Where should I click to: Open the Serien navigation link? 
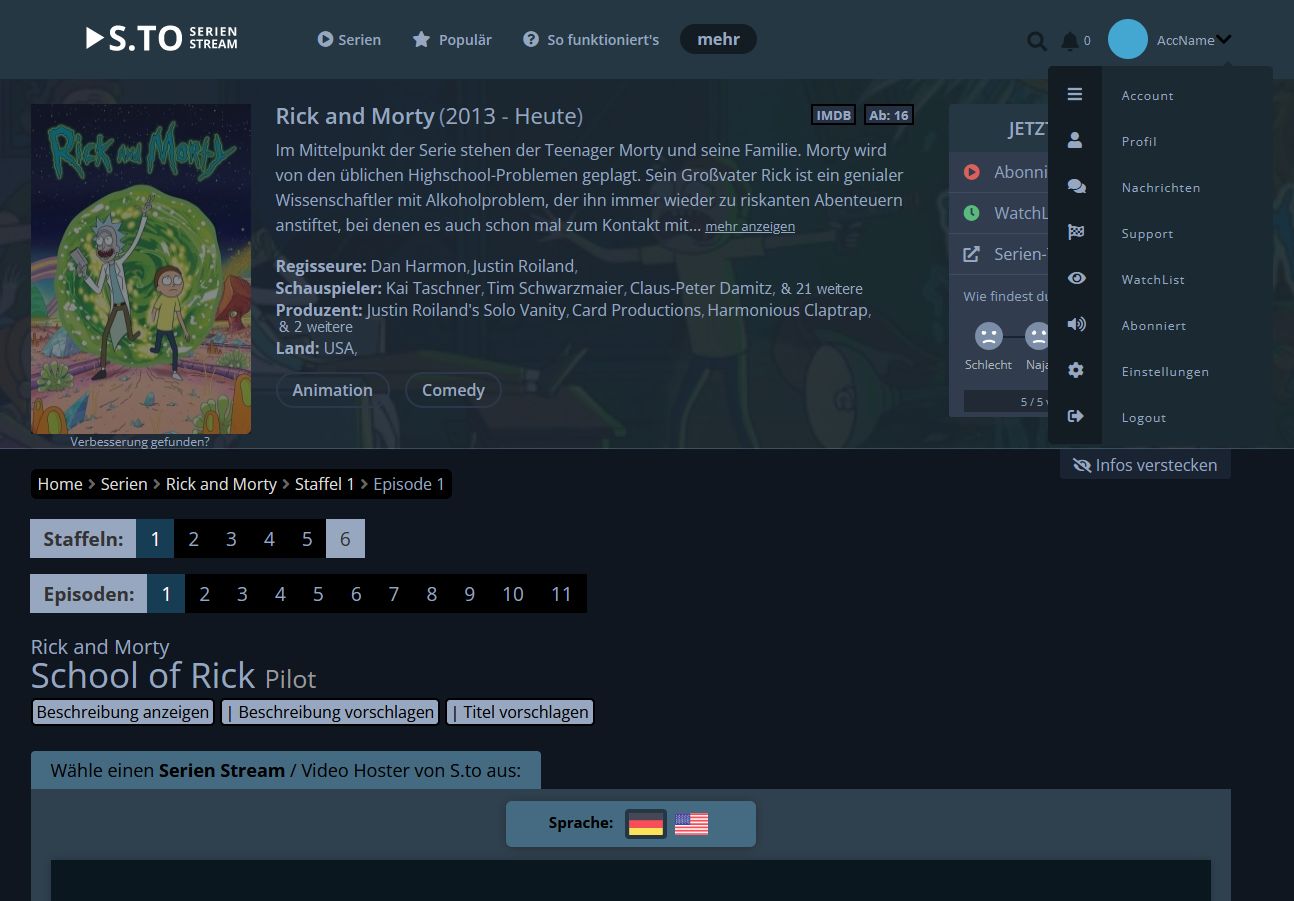(x=349, y=40)
